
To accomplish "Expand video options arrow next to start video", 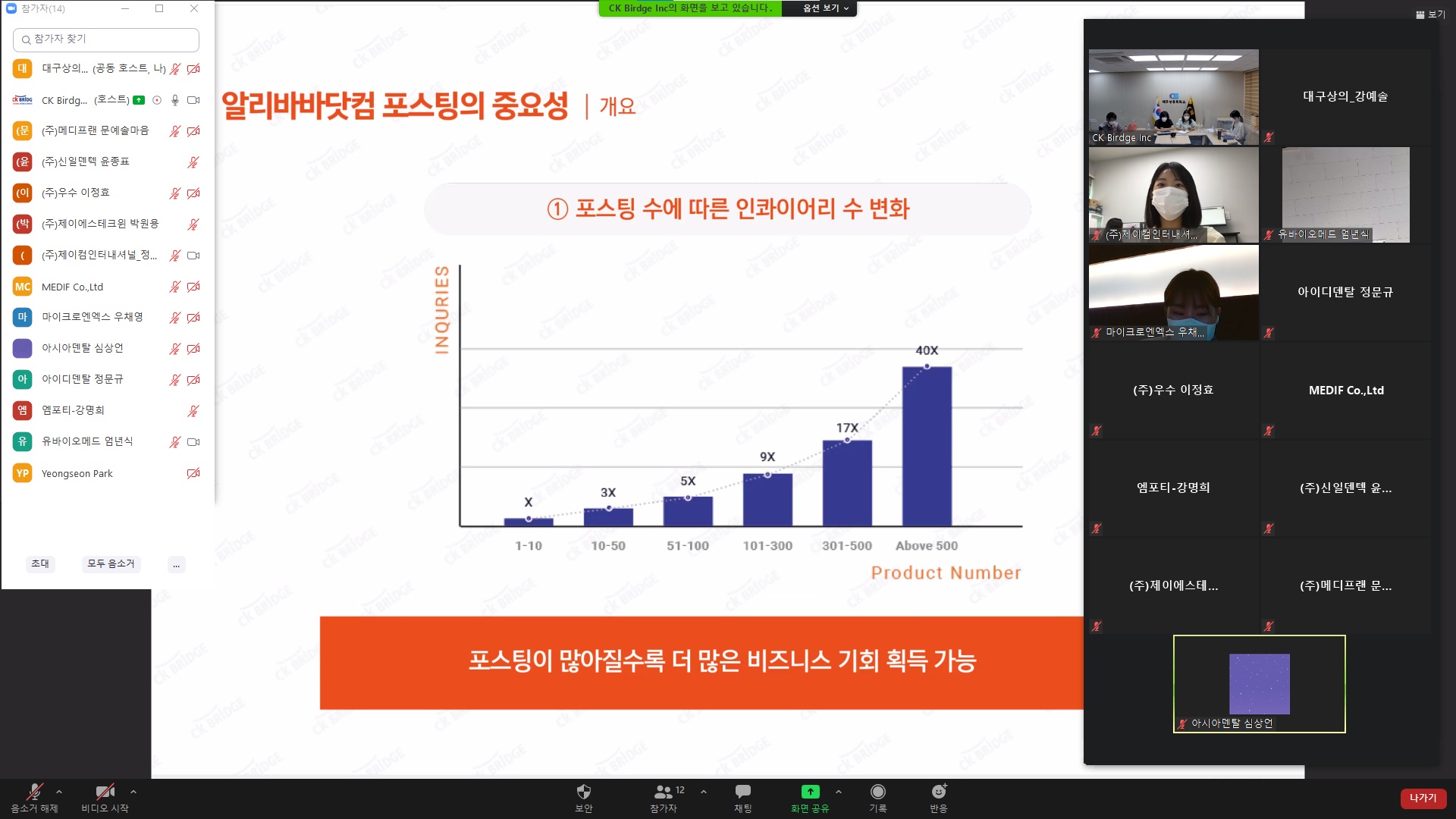I will point(133,792).
